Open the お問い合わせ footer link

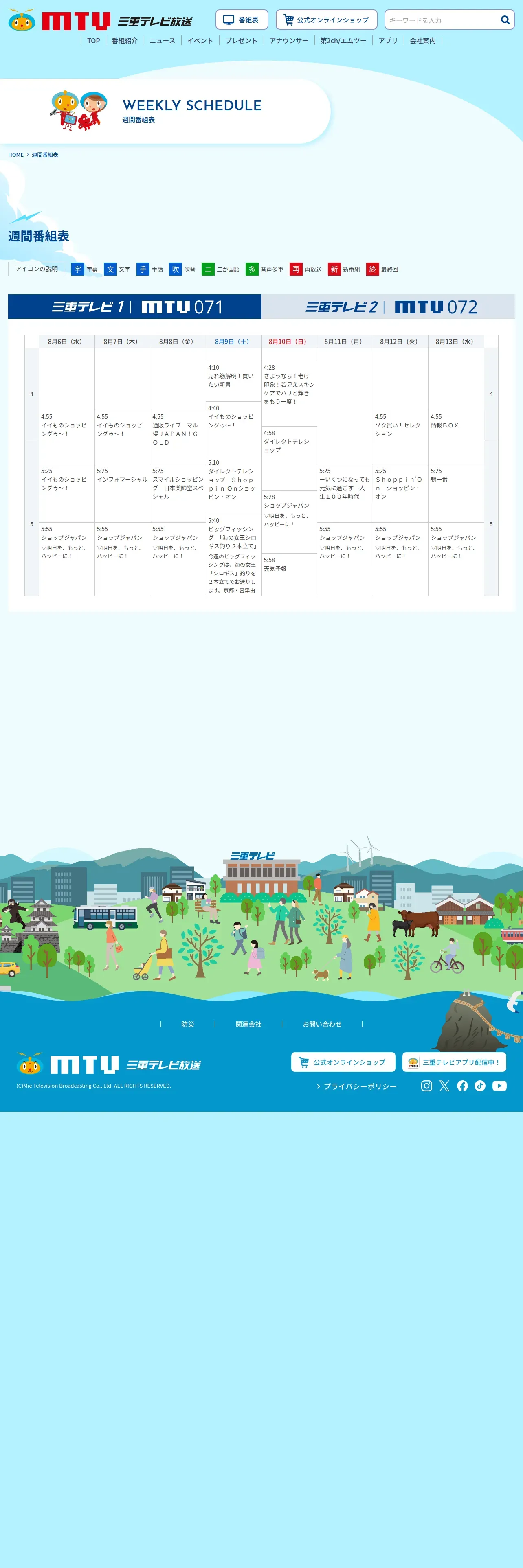[x=322, y=1025]
